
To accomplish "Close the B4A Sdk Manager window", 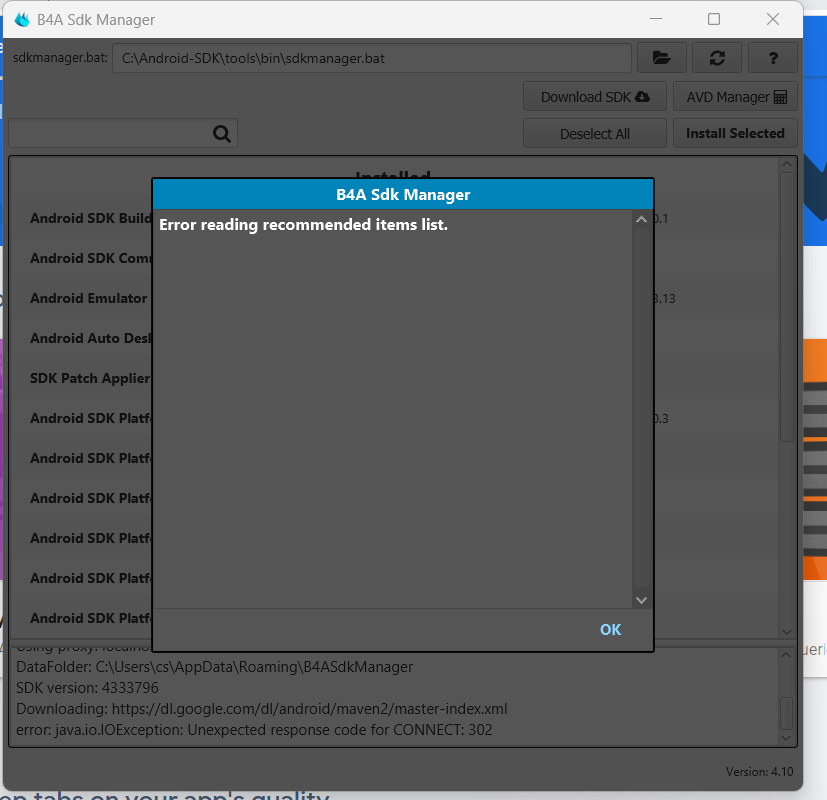I will tap(773, 20).
